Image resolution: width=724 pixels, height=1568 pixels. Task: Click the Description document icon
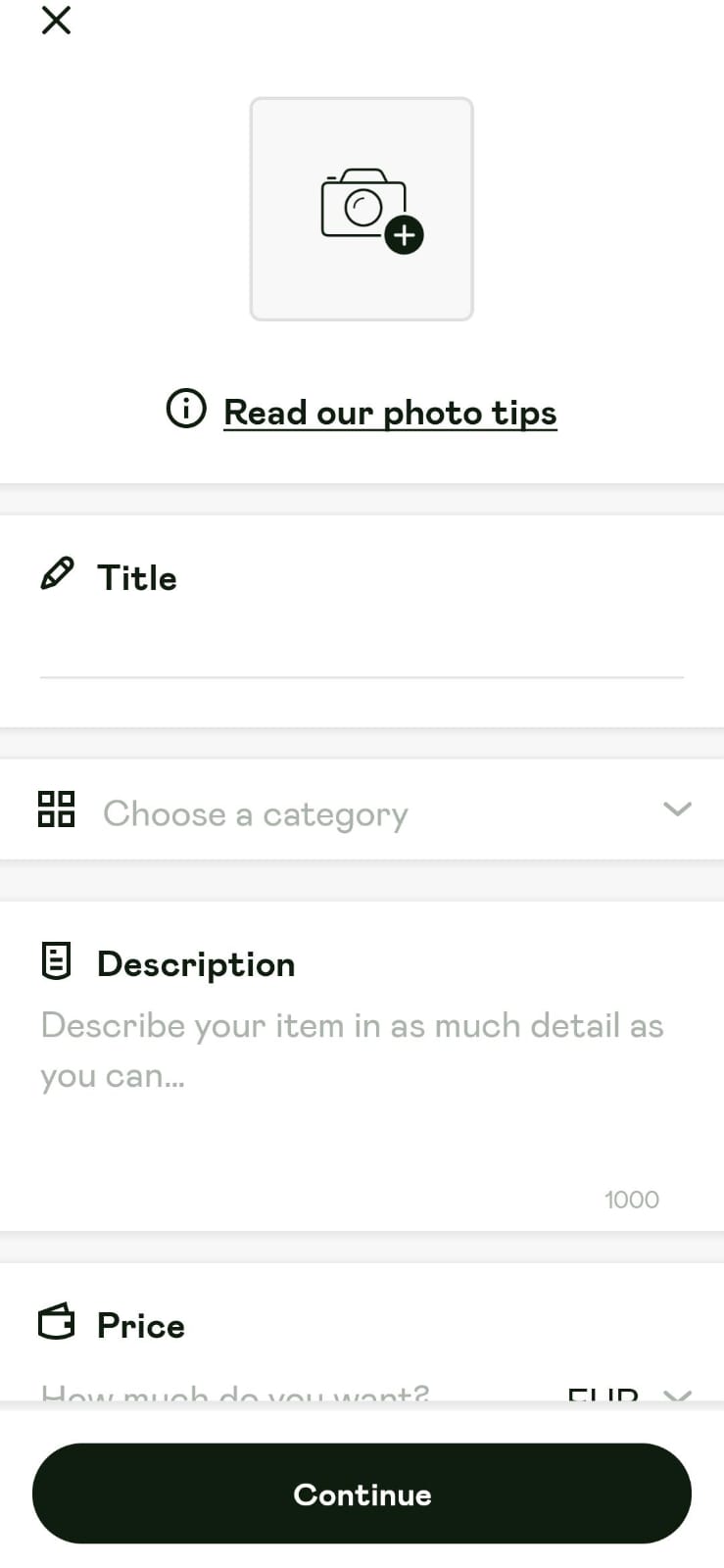click(56, 961)
